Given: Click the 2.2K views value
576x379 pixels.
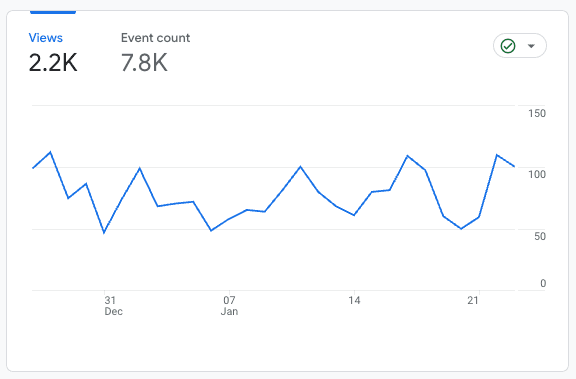Looking at the screenshot, I should coord(53,62).
